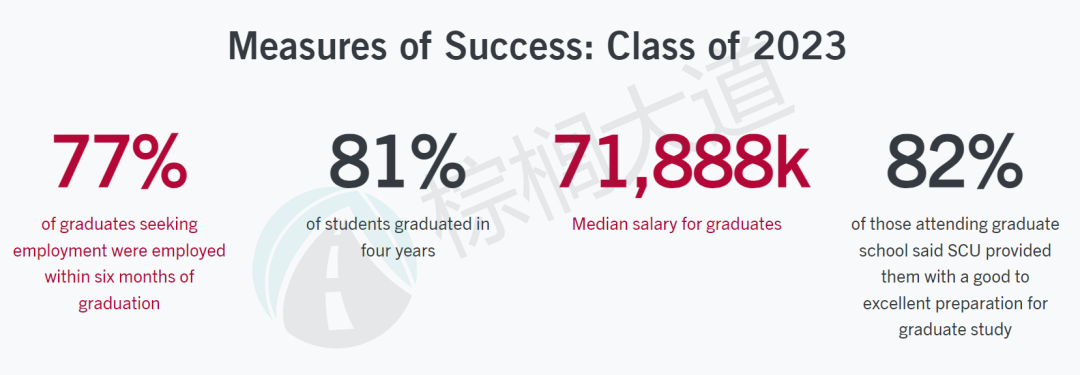Screen dimensions: 1080x375
Task: Click the 82% graduate school statistic
Action: 955,162
